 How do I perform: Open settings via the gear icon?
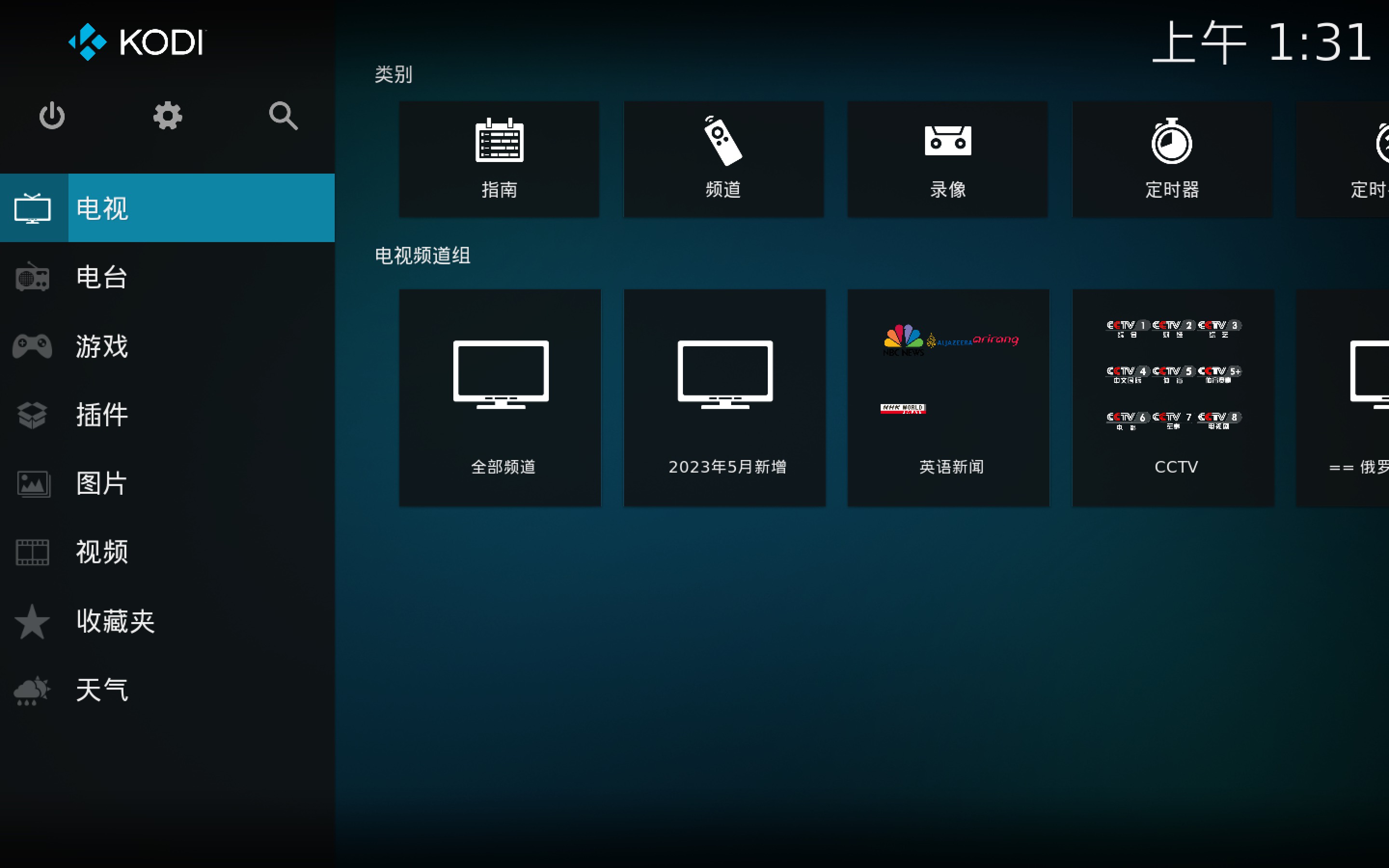coord(168,115)
